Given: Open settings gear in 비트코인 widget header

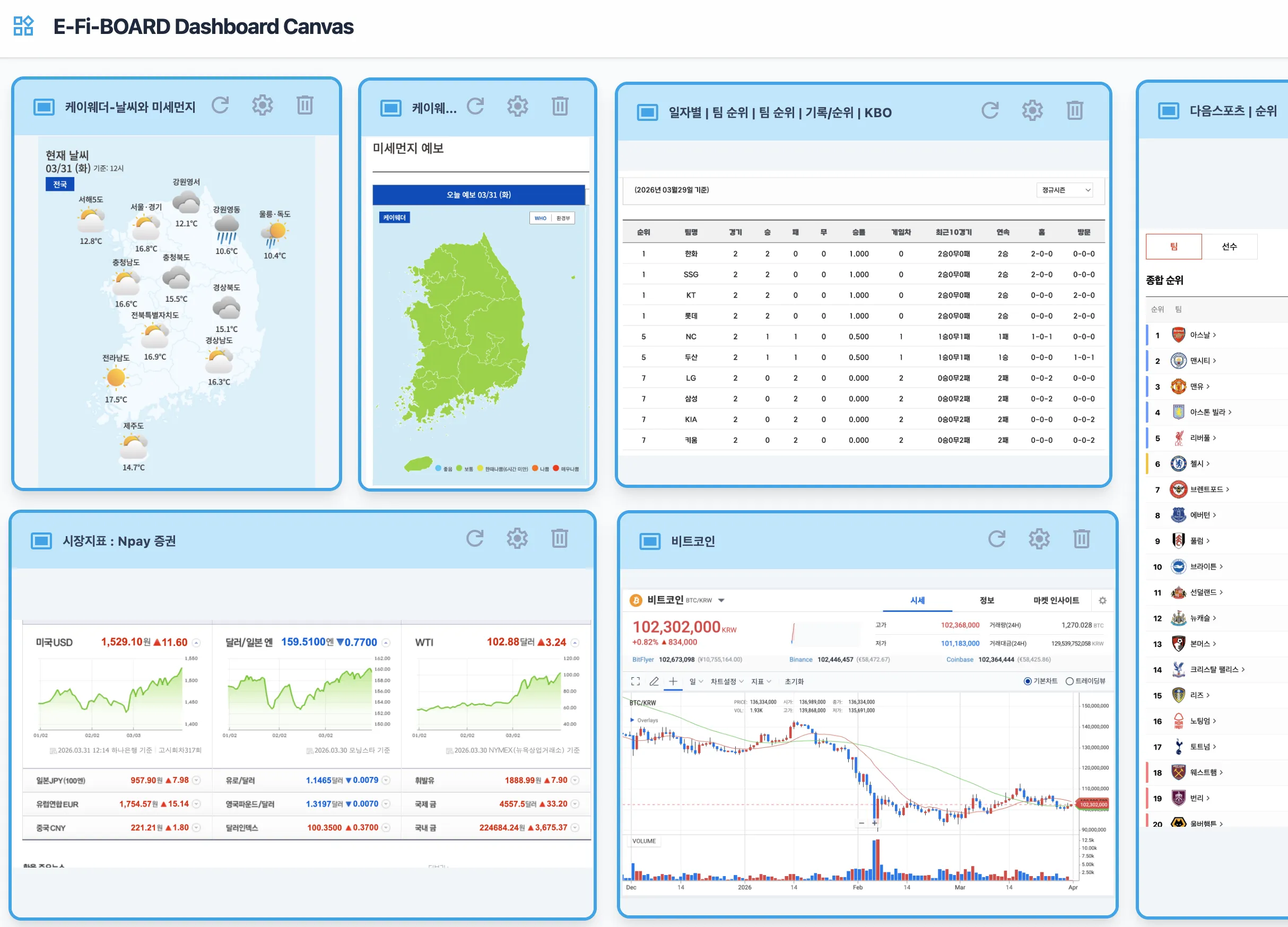Looking at the screenshot, I should (1039, 539).
